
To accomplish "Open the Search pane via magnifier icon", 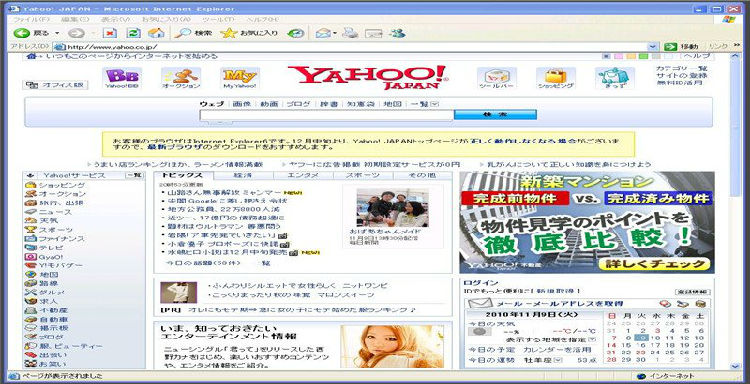I will coord(182,33).
